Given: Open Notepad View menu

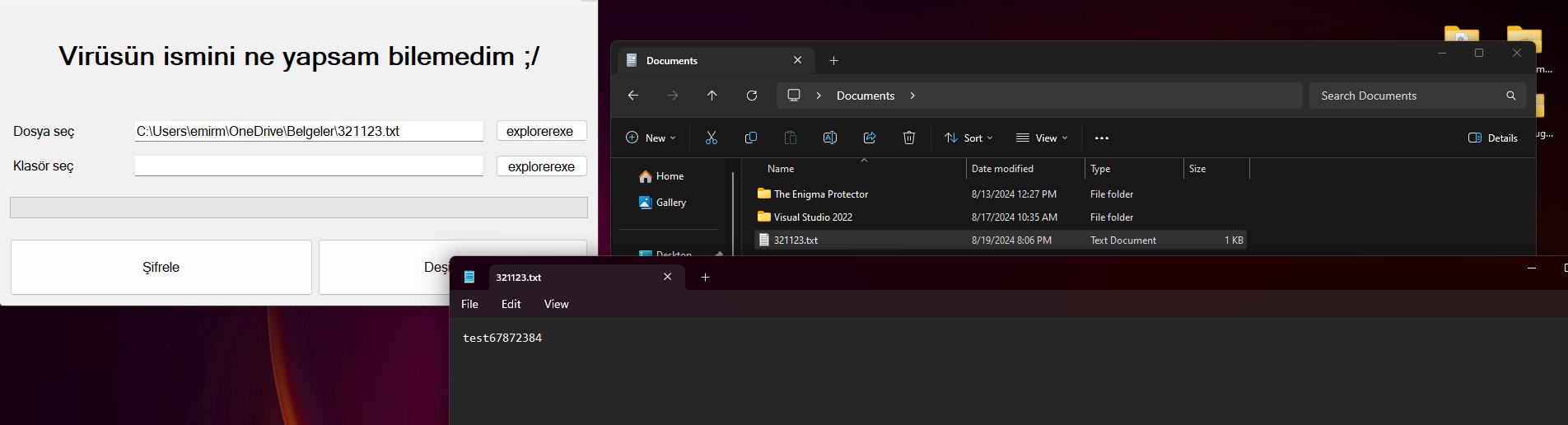Looking at the screenshot, I should point(557,304).
